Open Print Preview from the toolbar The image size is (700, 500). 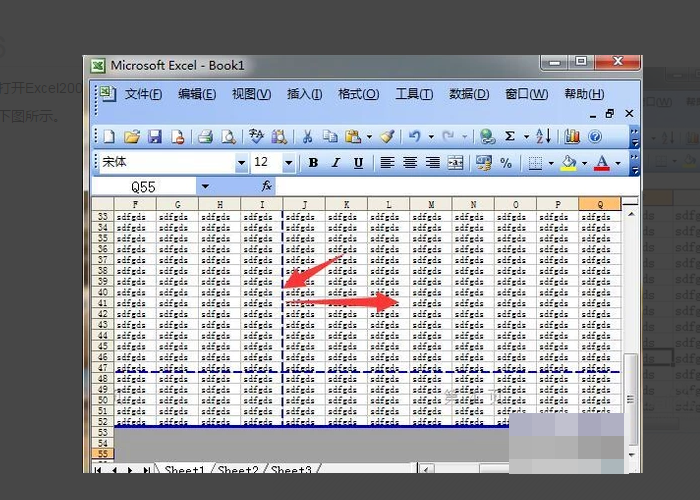pyautogui.click(x=228, y=137)
